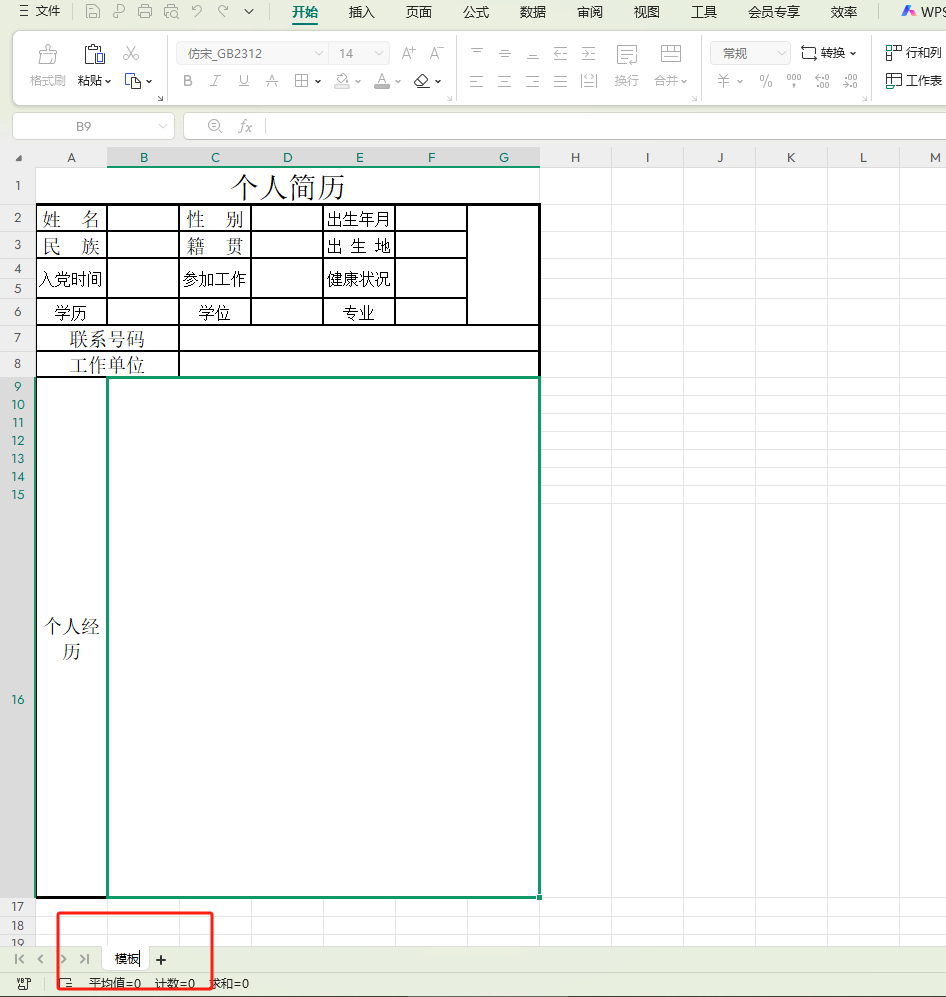Align text right in ribbon
This screenshot has width=946, height=997.
coord(533,81)
